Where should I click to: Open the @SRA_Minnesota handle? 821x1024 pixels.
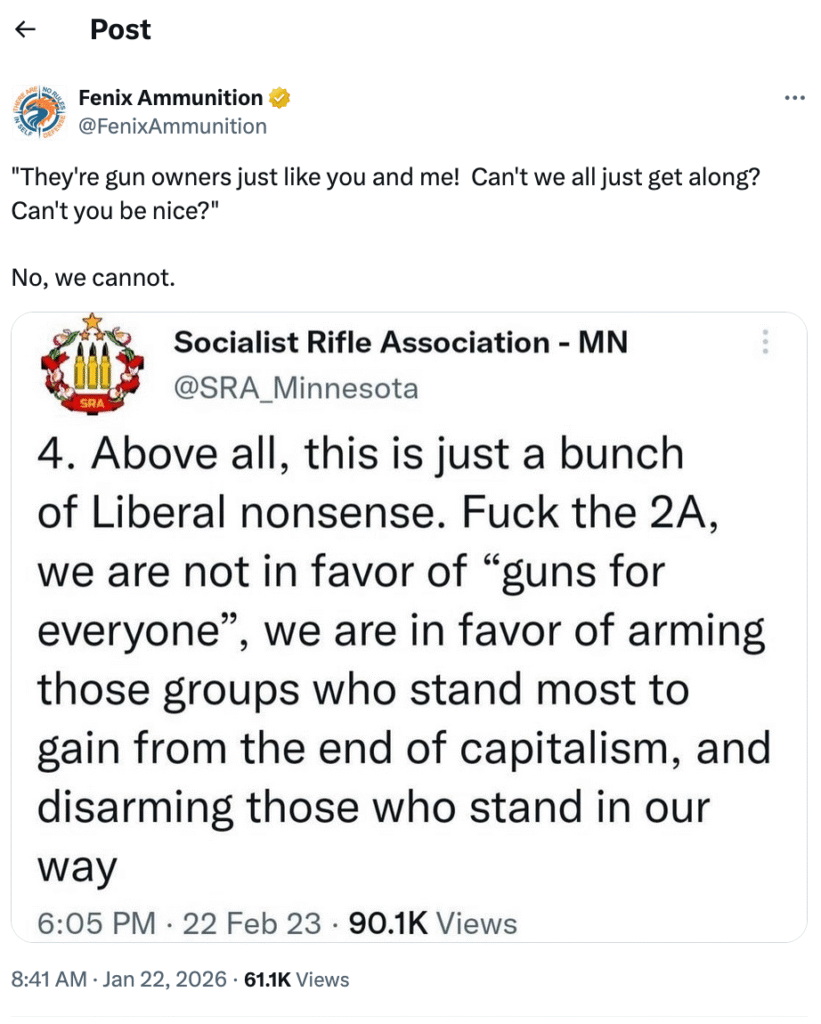click(296, 388)
